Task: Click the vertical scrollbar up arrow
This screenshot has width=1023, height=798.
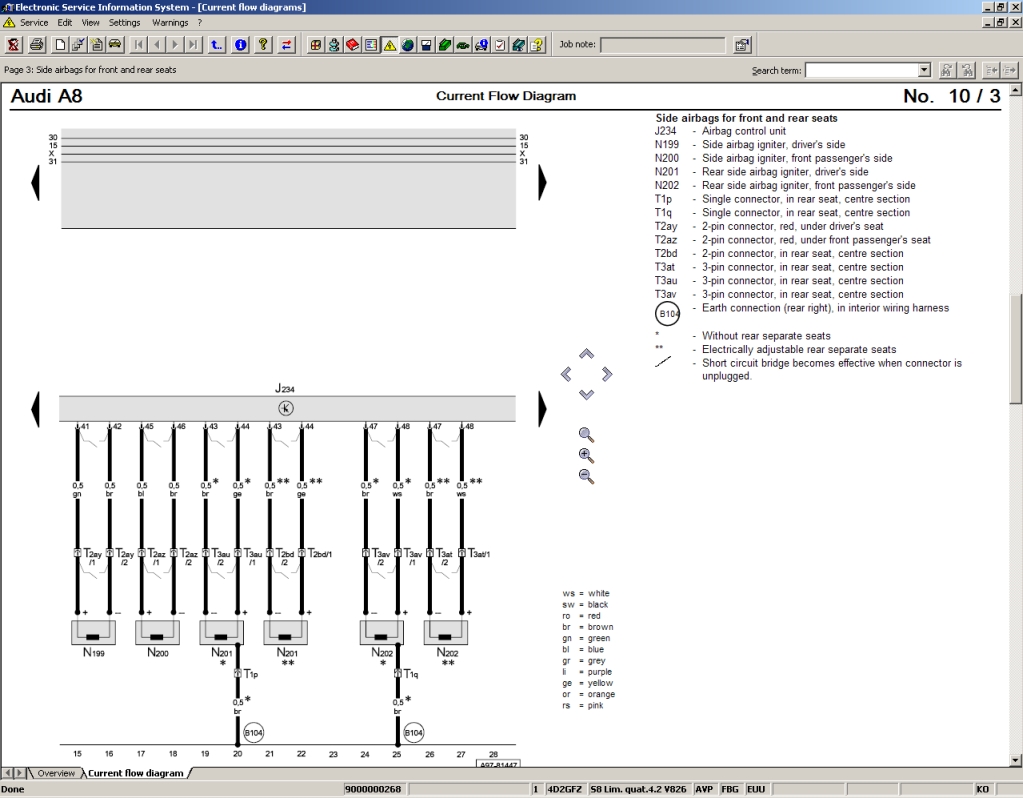Action: pyautogui.click(x=1016, y=91)
